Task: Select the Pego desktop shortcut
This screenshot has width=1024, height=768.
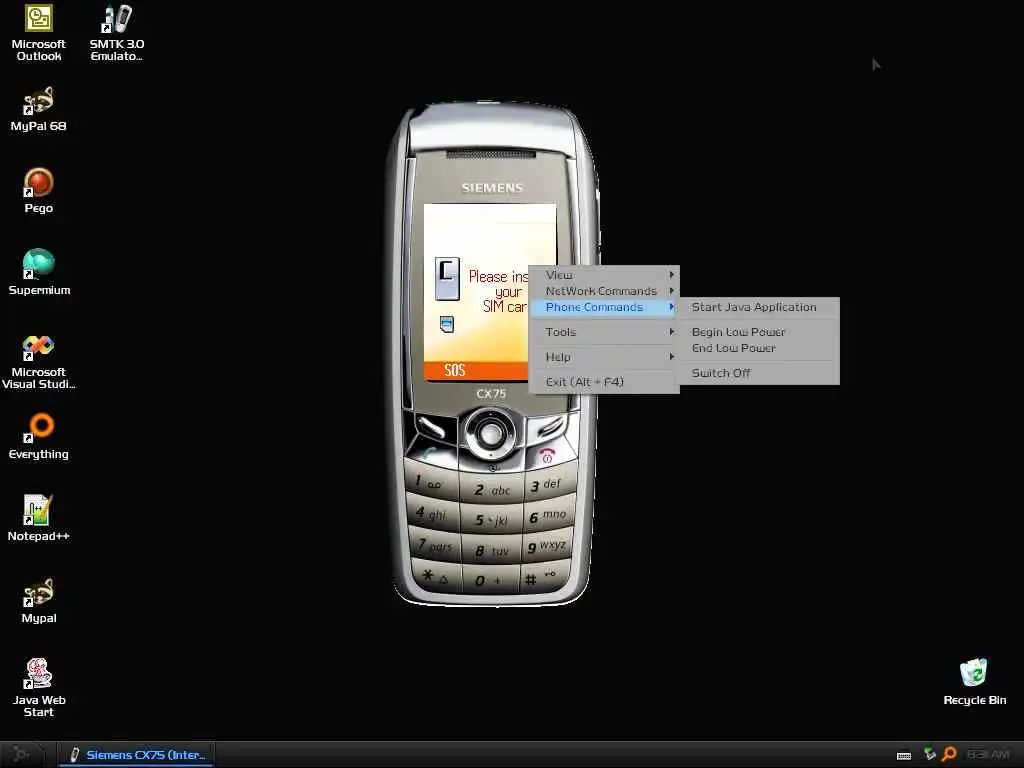Action: [39, 191]
